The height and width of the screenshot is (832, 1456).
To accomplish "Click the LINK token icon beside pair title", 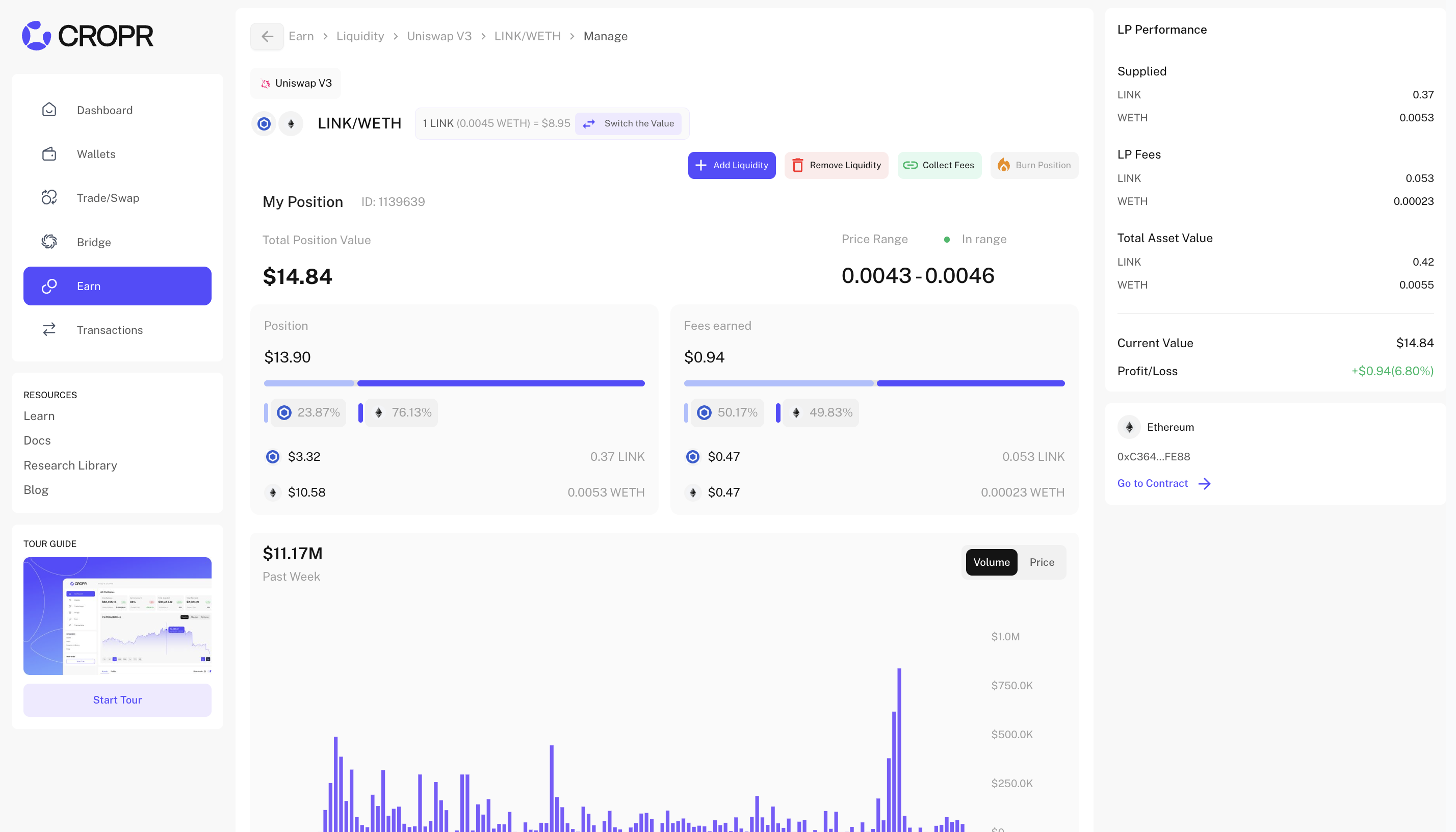I will [264, 123].
